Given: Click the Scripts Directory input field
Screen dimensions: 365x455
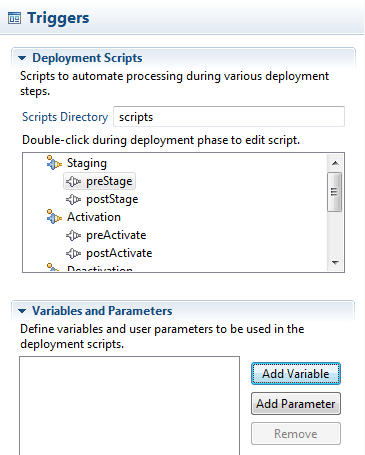Looking at the screenshot, I should coord(229,117).
